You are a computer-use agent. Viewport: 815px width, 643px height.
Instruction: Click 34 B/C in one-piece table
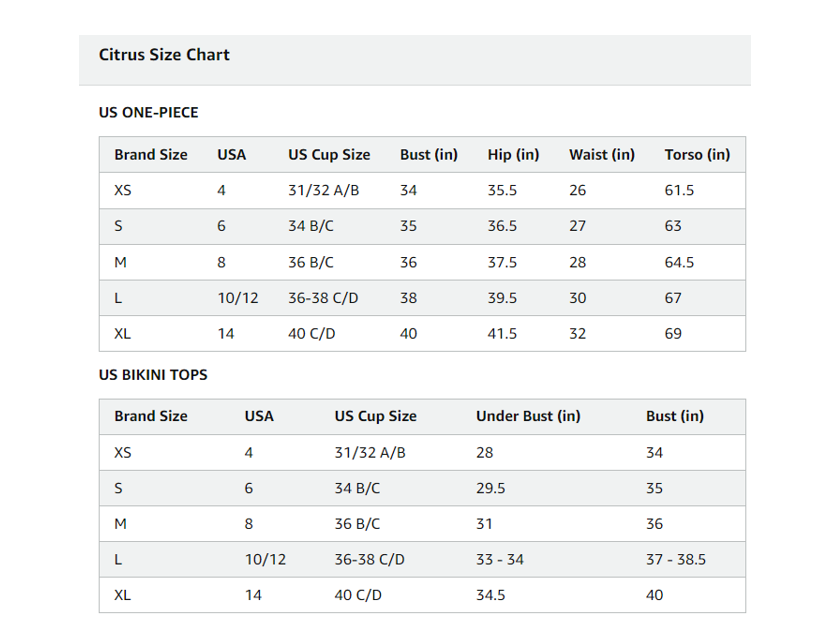[x=311, y=226]
